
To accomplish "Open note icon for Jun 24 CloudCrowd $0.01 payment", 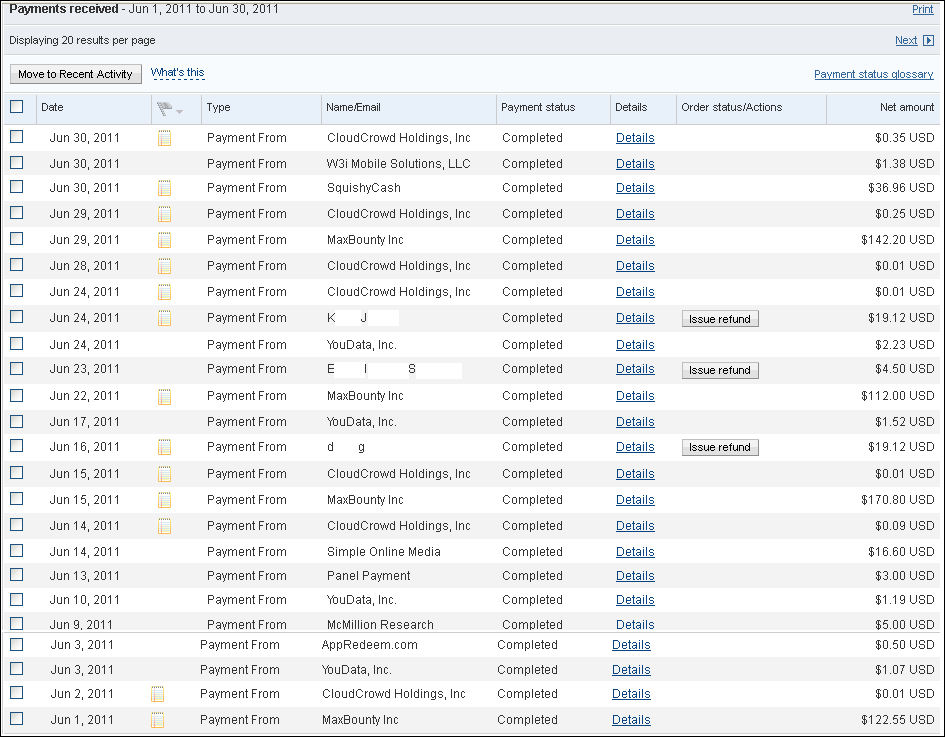I will coord(165,292).
